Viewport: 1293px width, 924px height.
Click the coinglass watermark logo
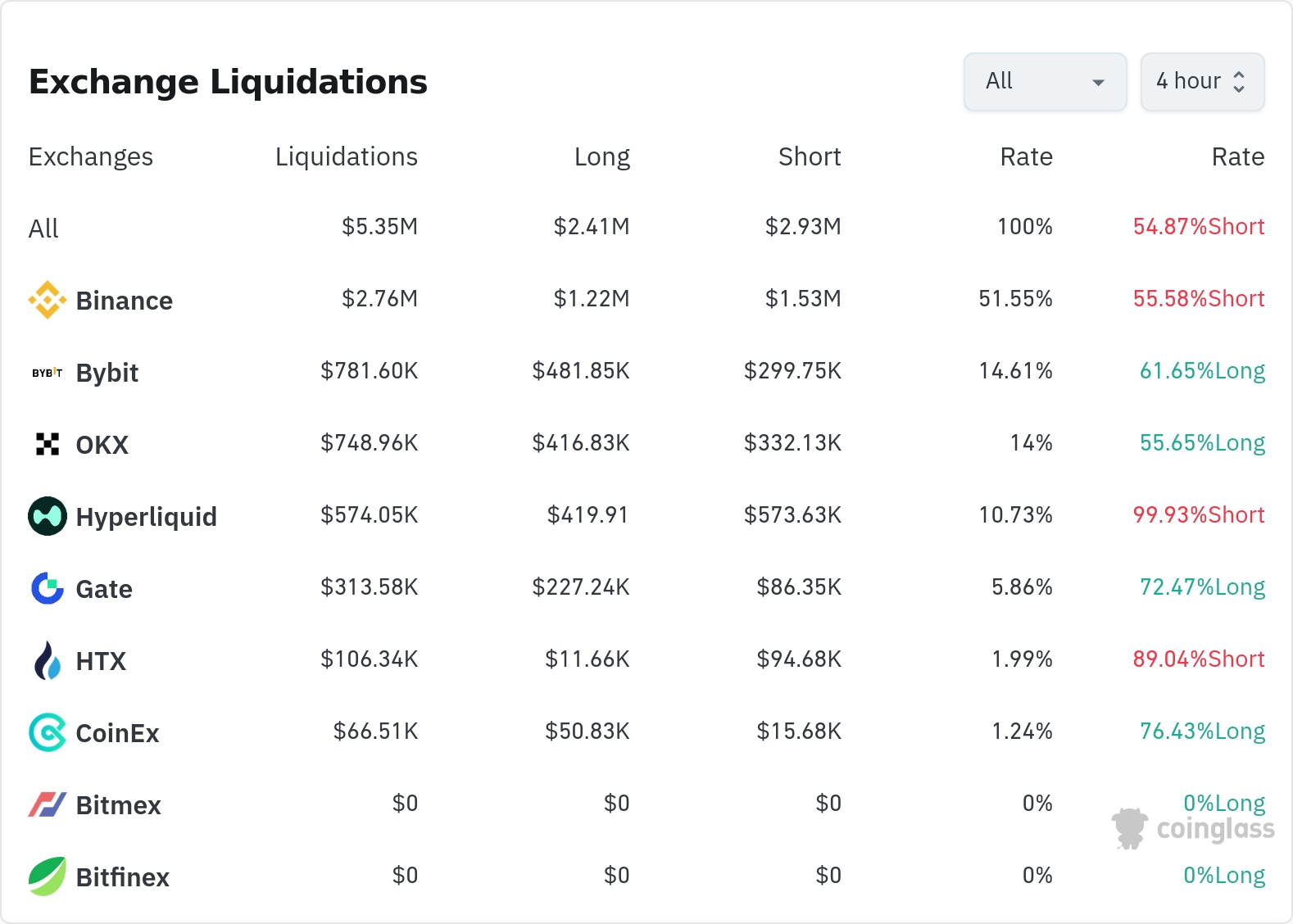coord(1193,828)
